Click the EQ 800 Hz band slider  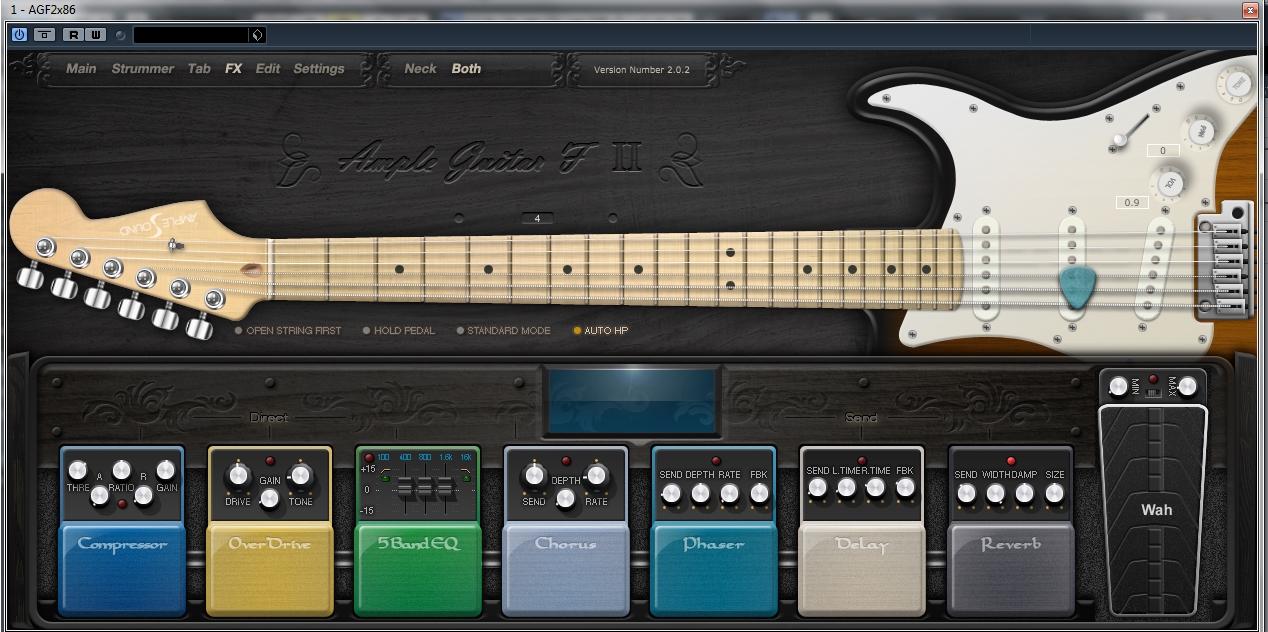tap(423, 487)
